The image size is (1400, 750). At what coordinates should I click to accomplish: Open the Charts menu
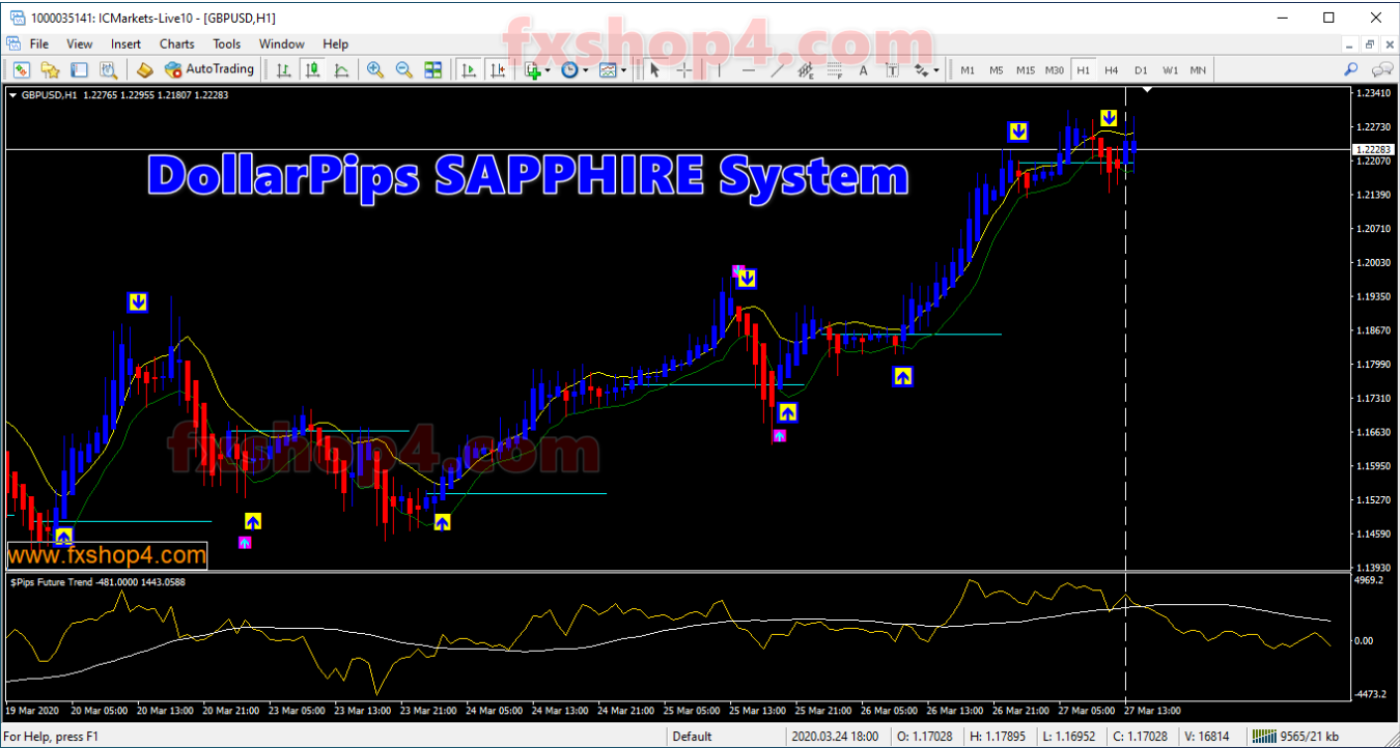(177, 44)
